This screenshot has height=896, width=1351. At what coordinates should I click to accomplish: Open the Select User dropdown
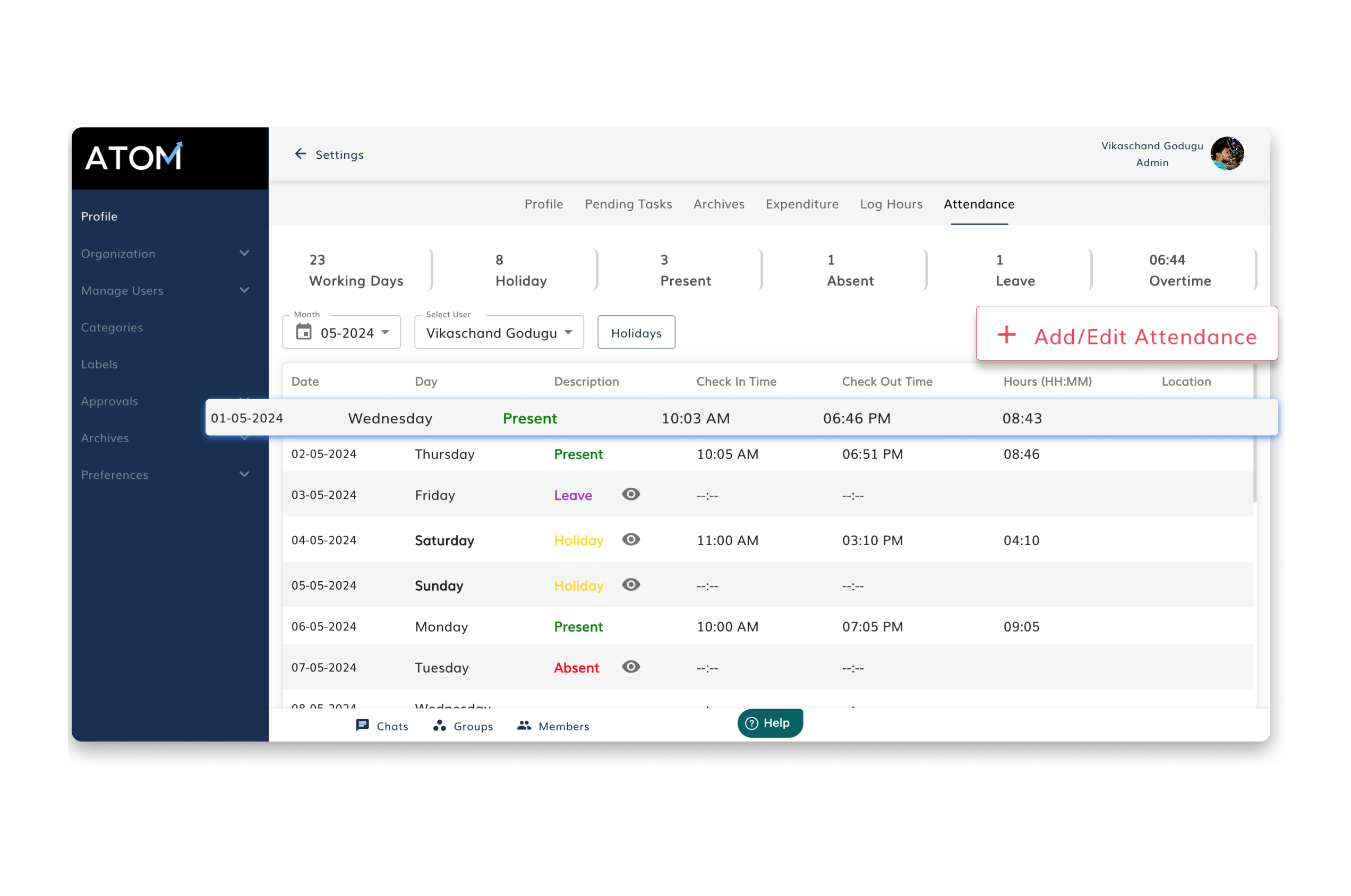coord(499,332)
